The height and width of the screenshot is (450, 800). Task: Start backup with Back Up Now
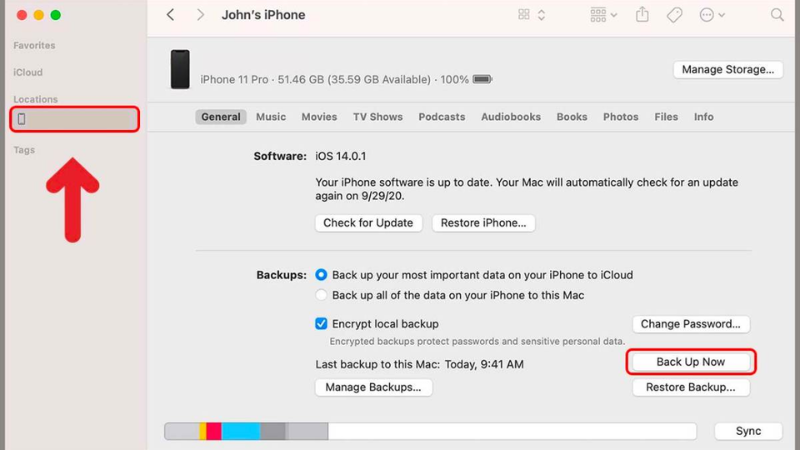tap(691, 362)
